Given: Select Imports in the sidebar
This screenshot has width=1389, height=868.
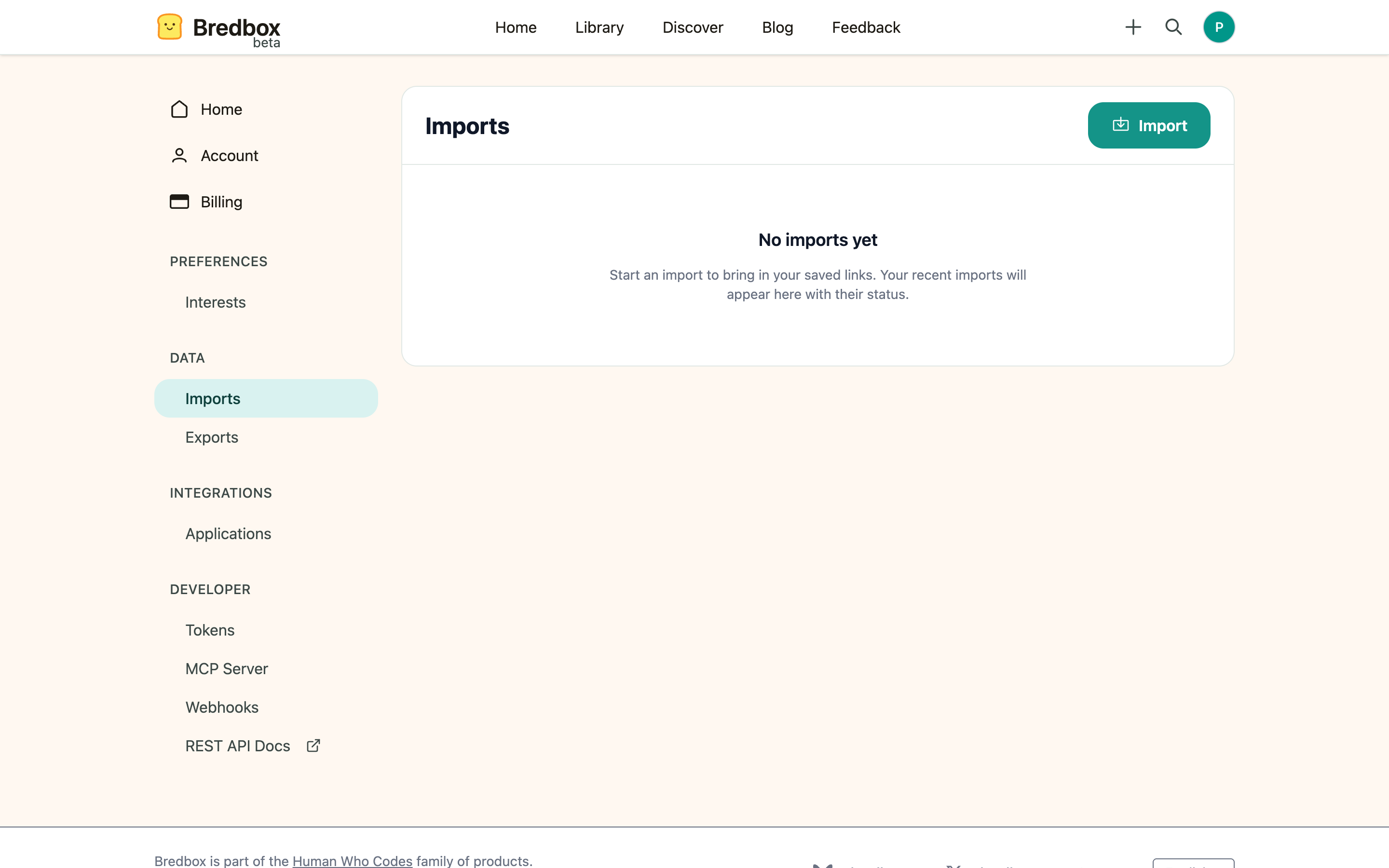Looking at the screenshot, I should (266, 398).
